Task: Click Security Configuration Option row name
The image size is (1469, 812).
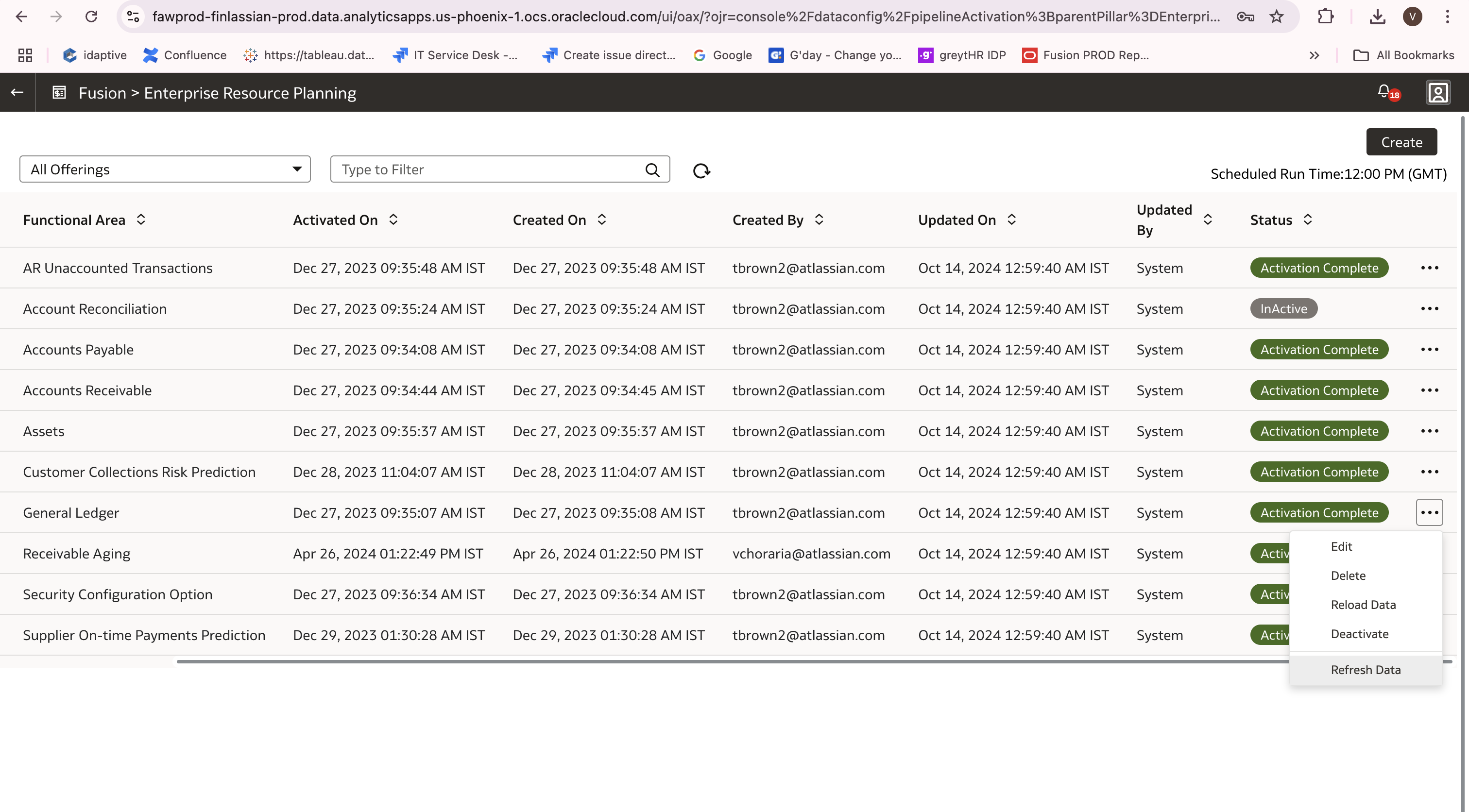Action: (118, 594)
